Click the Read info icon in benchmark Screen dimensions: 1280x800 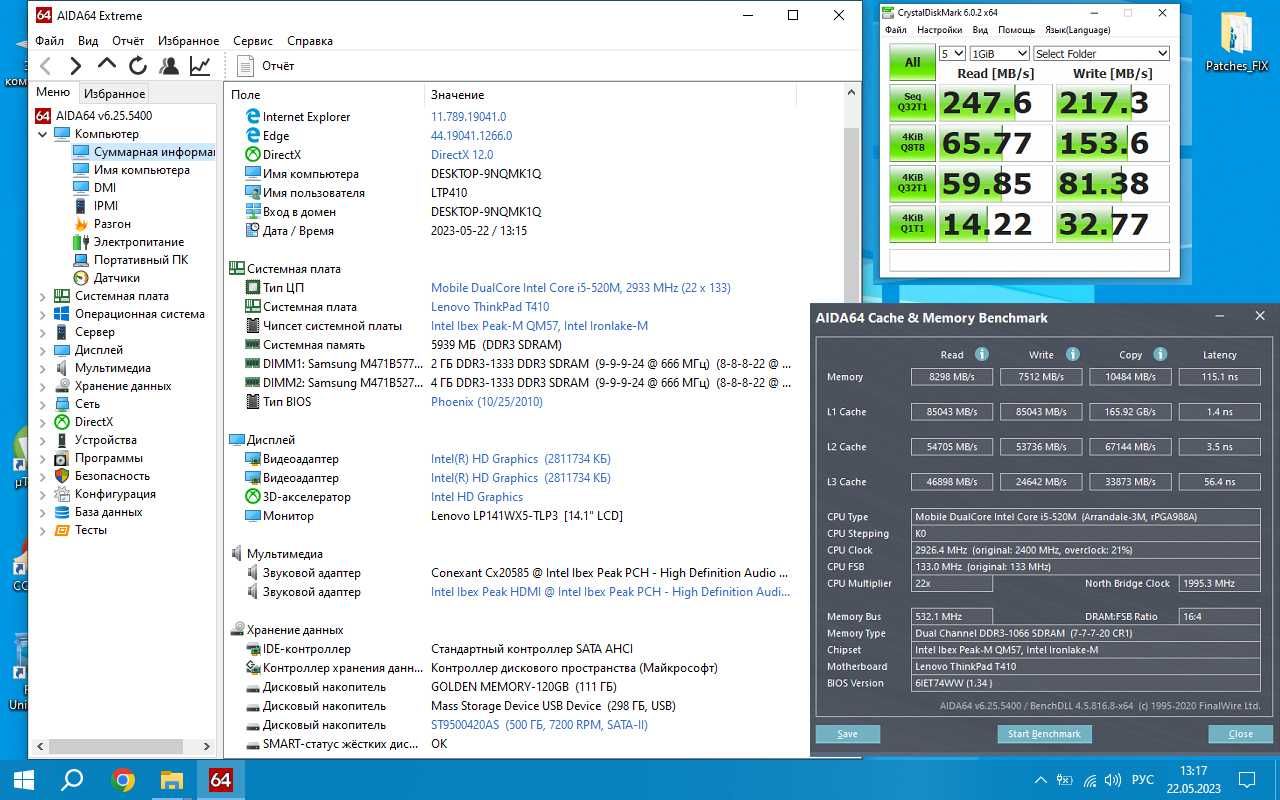coord(981,354)
